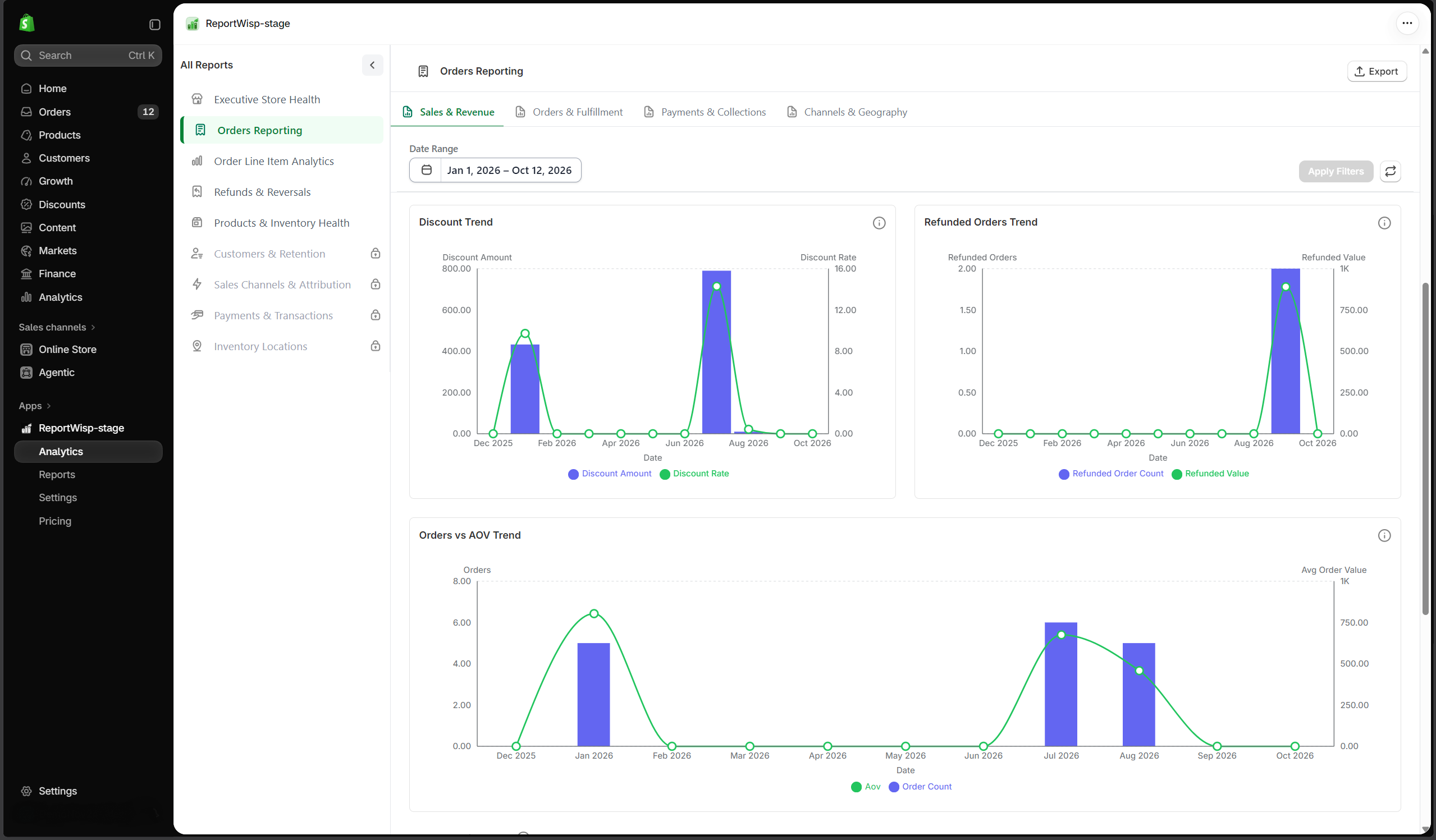1436x840 pixels.
Task: Toggle the sidebar collapse icon
Action: coord(154,25)
